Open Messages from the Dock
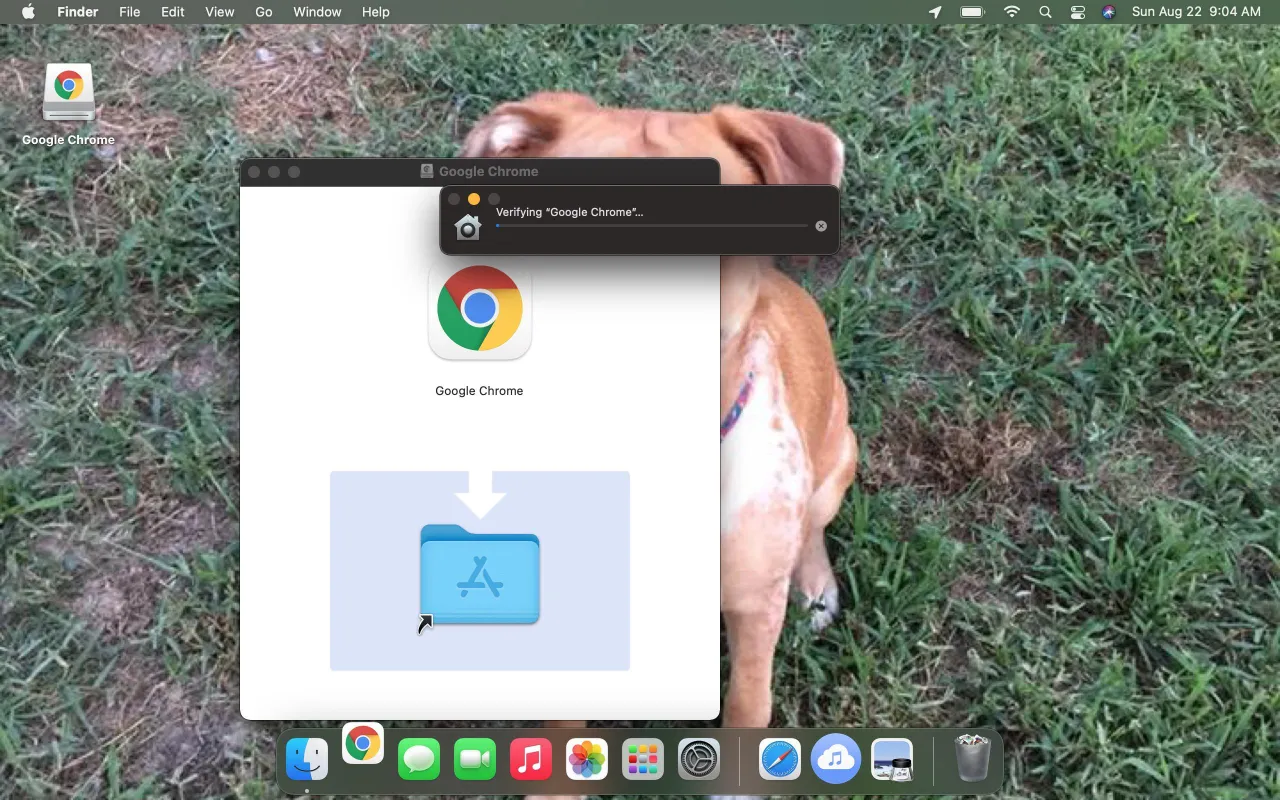The height and width of the screenshot is (800, 1280). [x=418, y=758]
